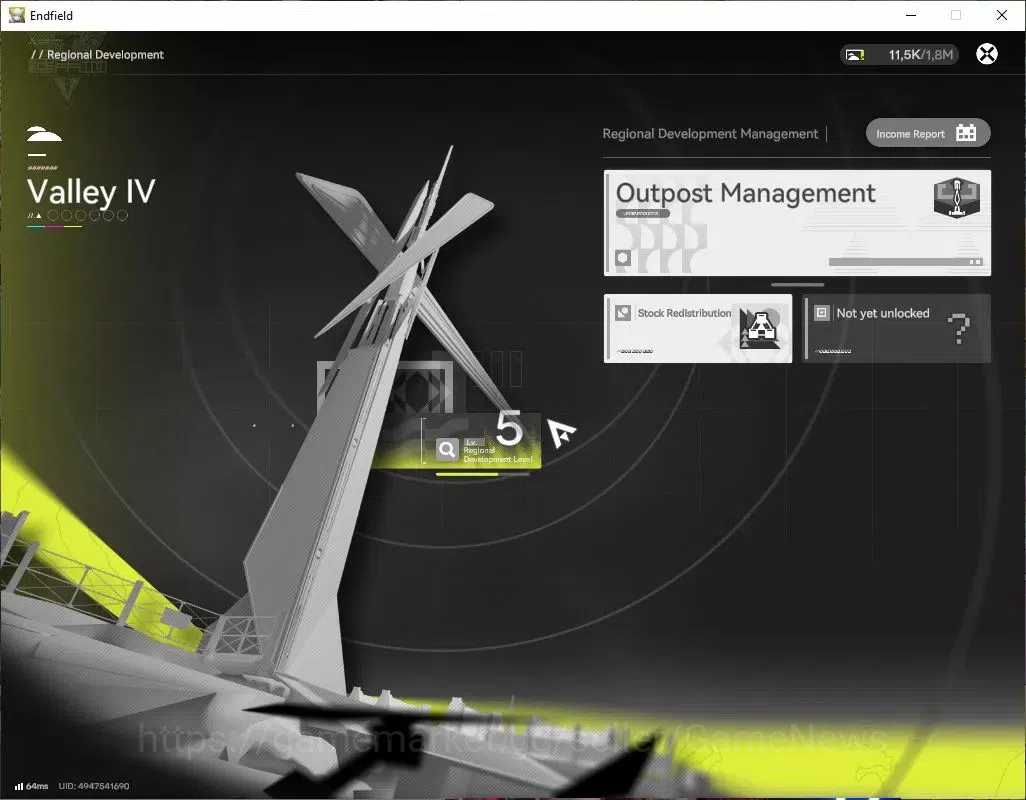This screenshot has height=800, width=1026.
Task: Click the level progress bar under badge
Action: coord(482,474)
